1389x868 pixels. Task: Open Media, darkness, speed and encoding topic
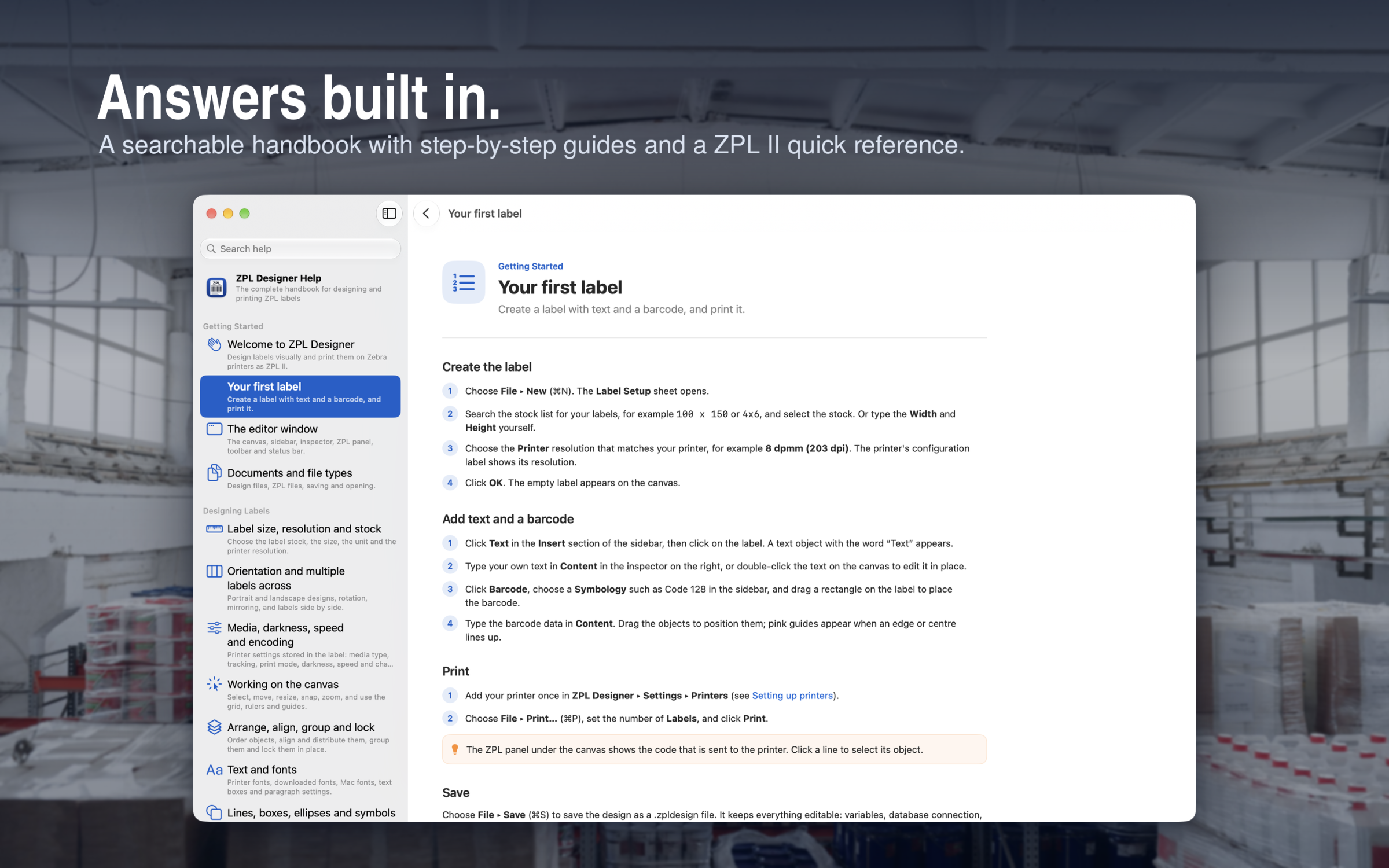[x=300, y=645]
